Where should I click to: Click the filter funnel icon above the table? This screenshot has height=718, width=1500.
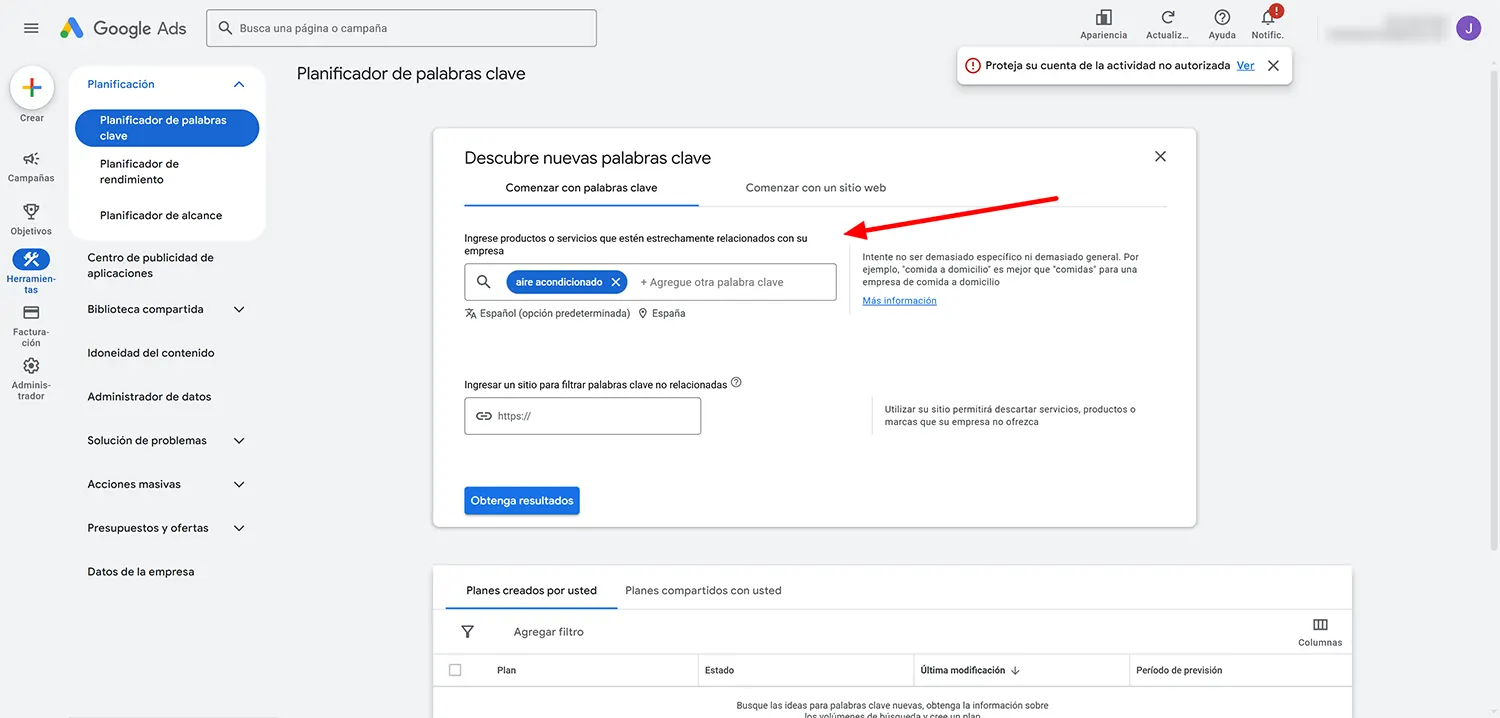point(467,631)
